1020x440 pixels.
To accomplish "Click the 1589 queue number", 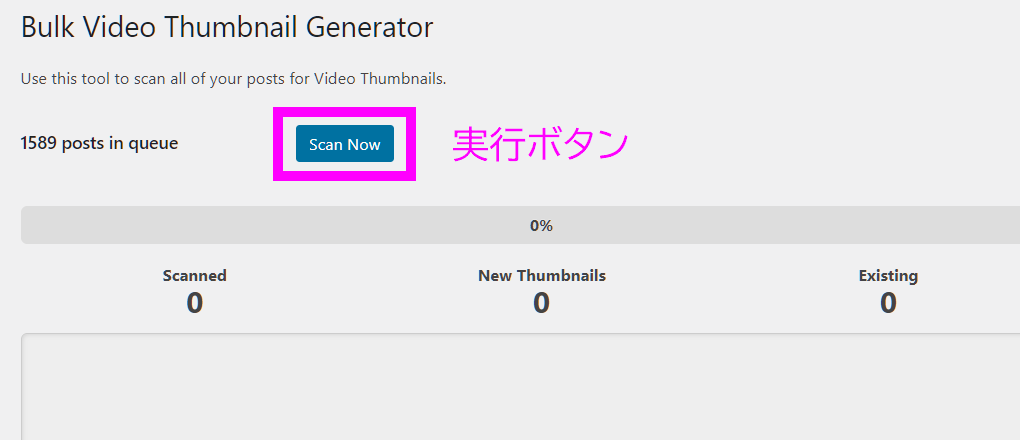I will 38,143.
